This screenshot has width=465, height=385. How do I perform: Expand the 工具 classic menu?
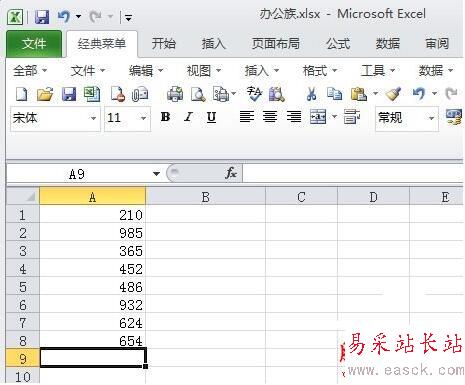[378, 71]
